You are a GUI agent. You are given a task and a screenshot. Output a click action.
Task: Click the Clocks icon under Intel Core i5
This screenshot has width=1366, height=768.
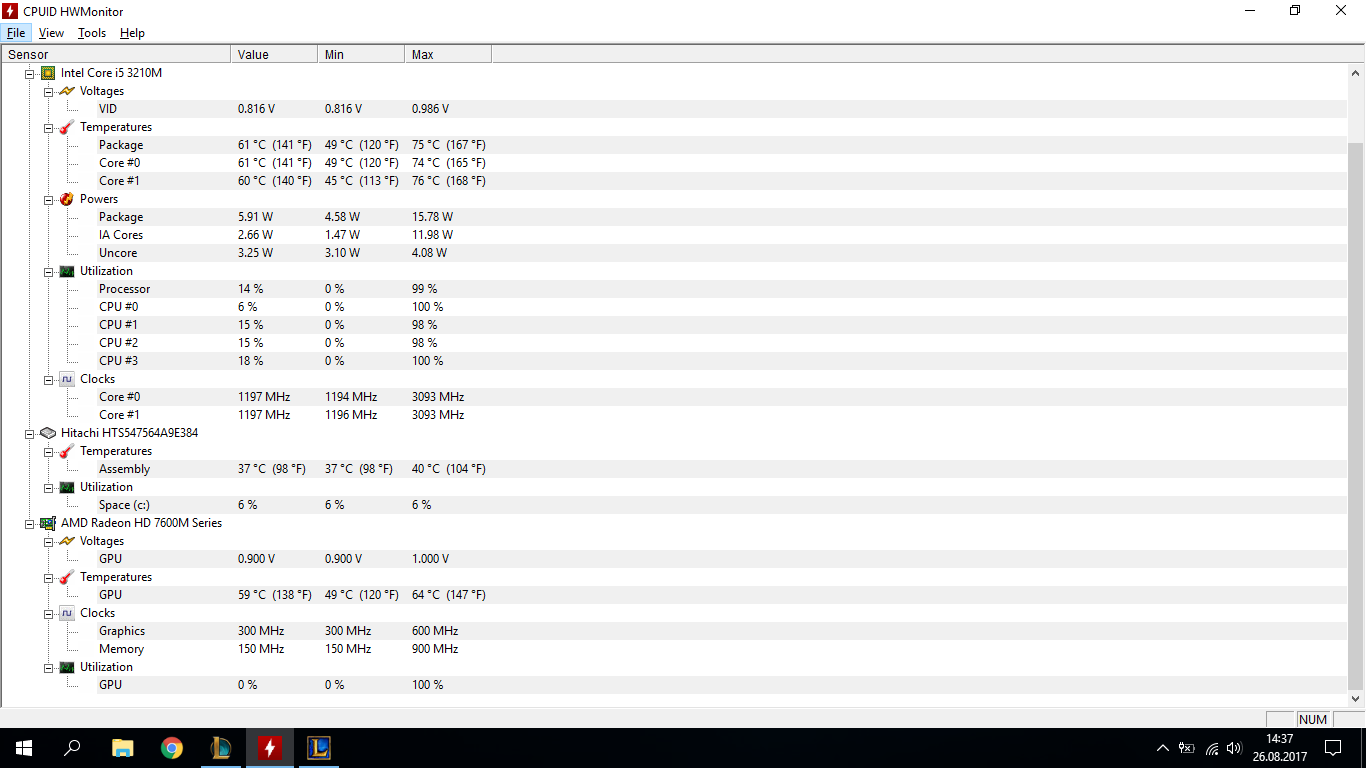pyautogui.click(x=67, y=379)
